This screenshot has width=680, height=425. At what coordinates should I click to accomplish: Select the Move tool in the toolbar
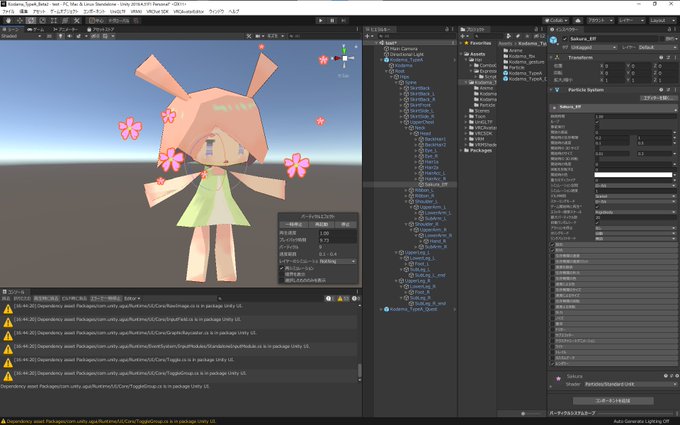(20, 20)
